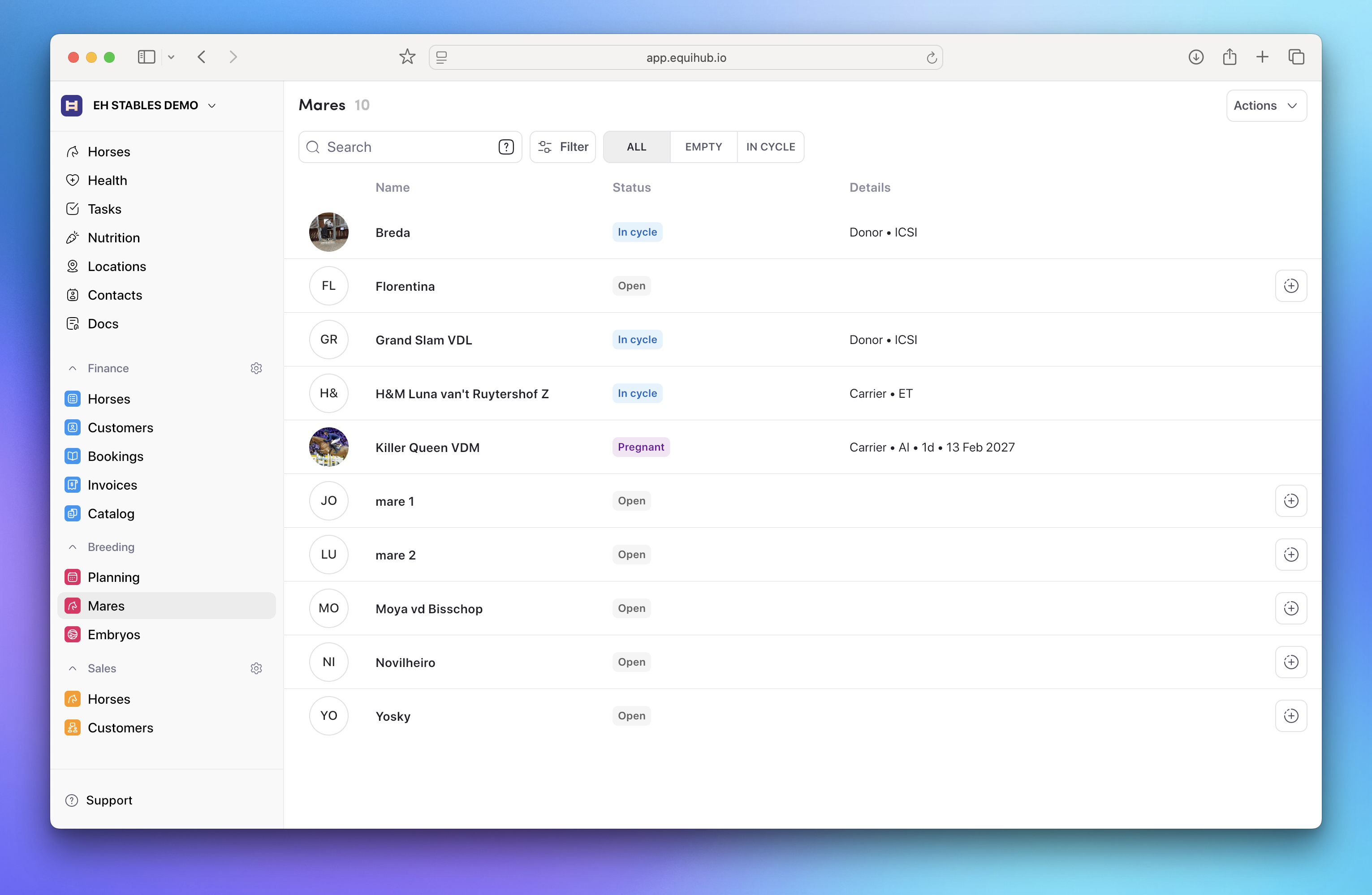Open the Filter button
The image size is (1372, 895).
tap(562, 147)
